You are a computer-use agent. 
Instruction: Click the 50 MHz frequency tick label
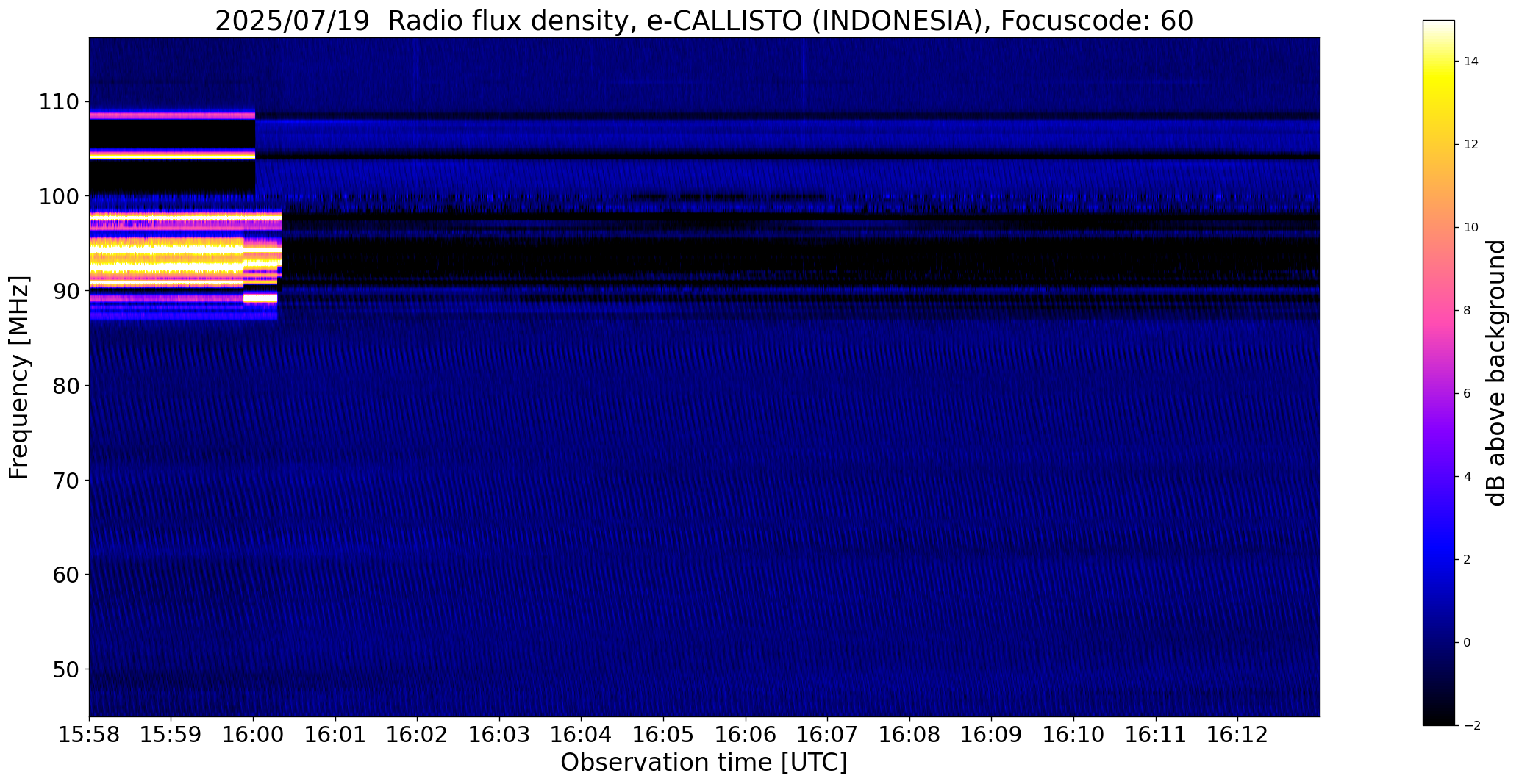click(x=65, y=669)
